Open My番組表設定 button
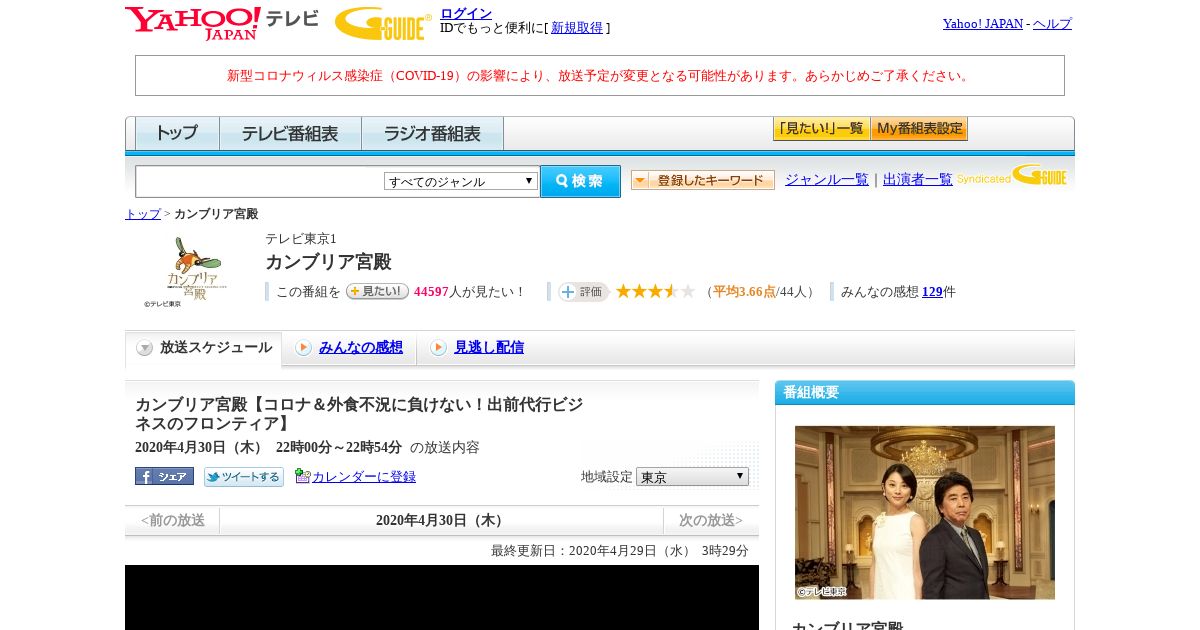This screenshot has height=630, width=1200. pyautogui.click(x=919, y=129)
